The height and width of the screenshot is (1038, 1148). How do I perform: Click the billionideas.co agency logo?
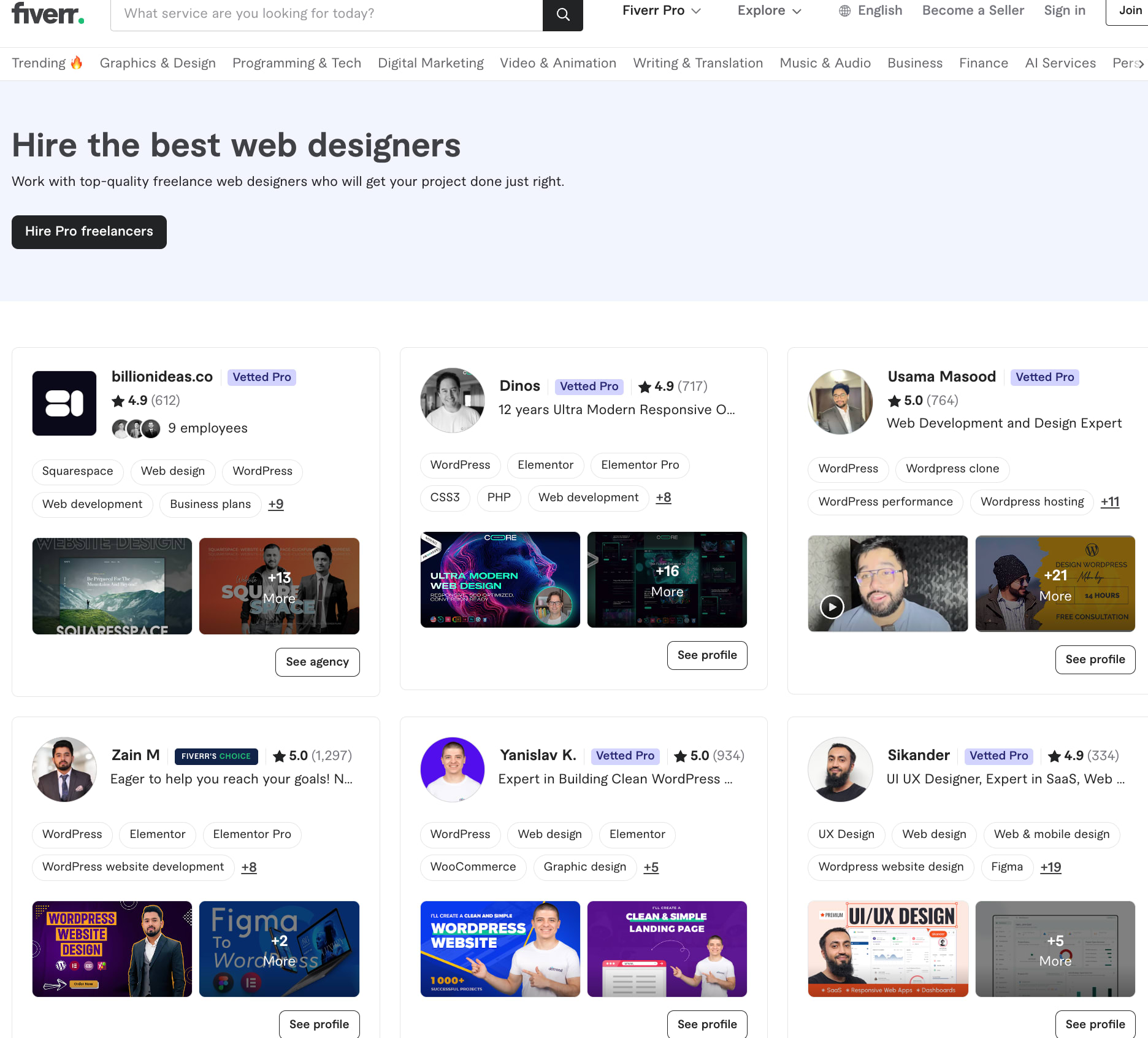pyautogui.click(x=64, y=403)
